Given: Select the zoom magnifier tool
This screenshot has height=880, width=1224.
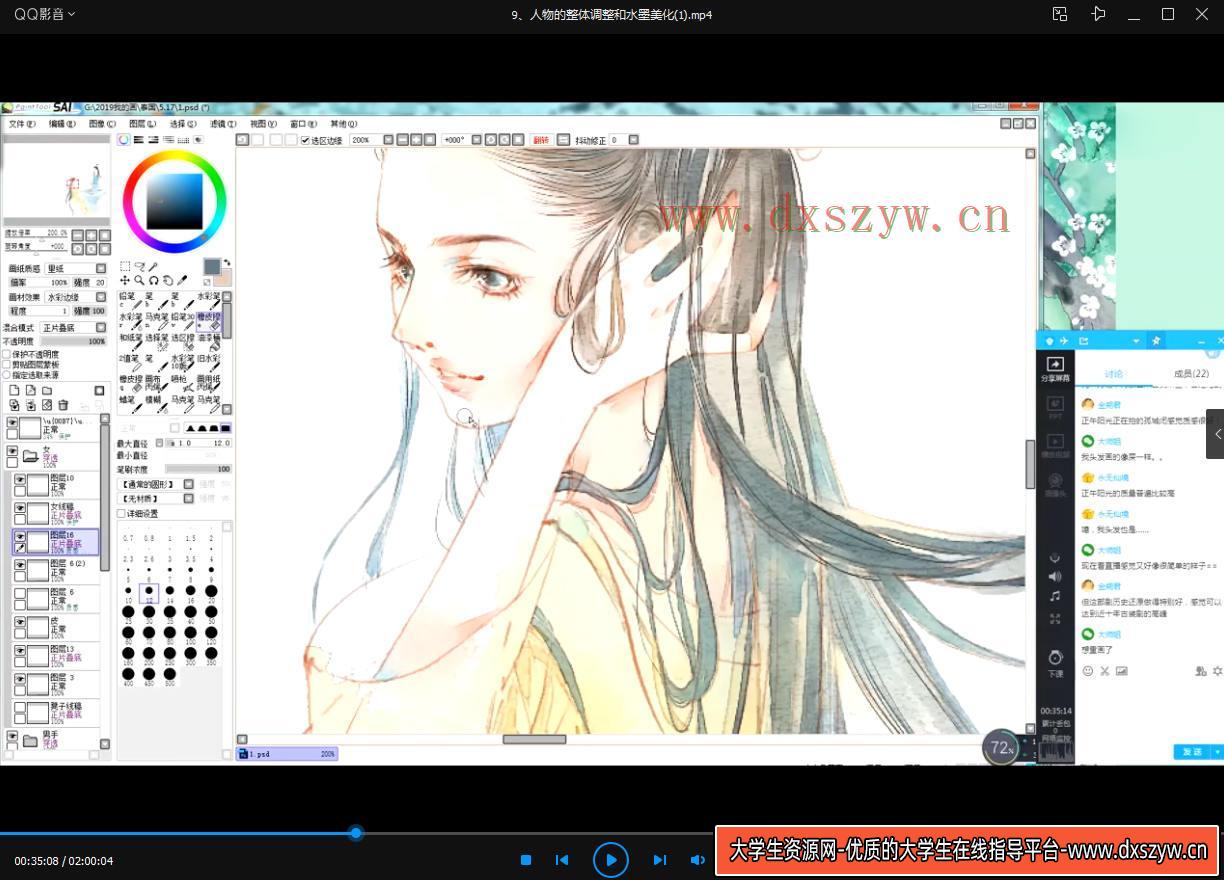Looking at the screenshot, I should [139, 280].
